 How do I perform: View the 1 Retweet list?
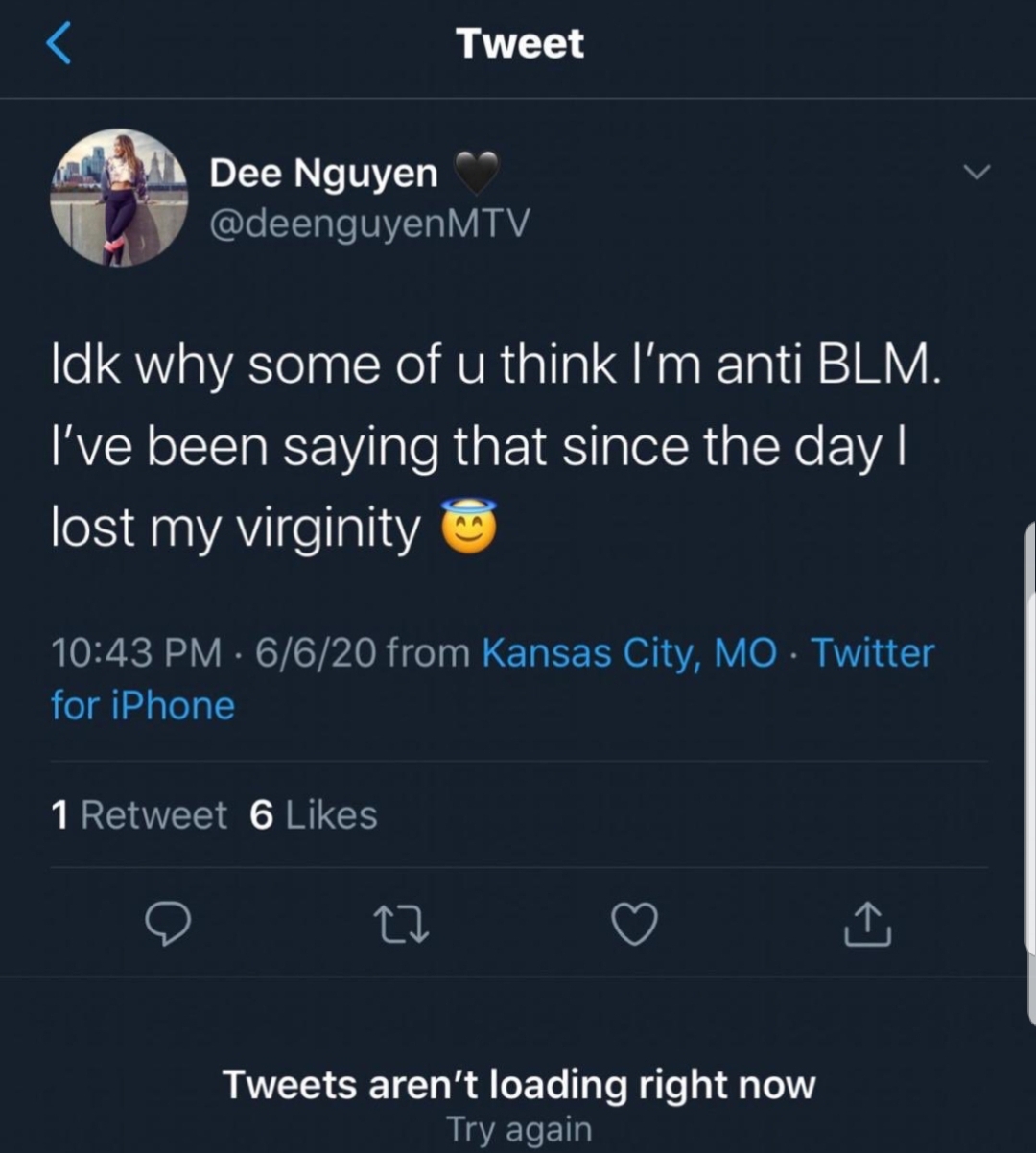(x=139, y=815)
